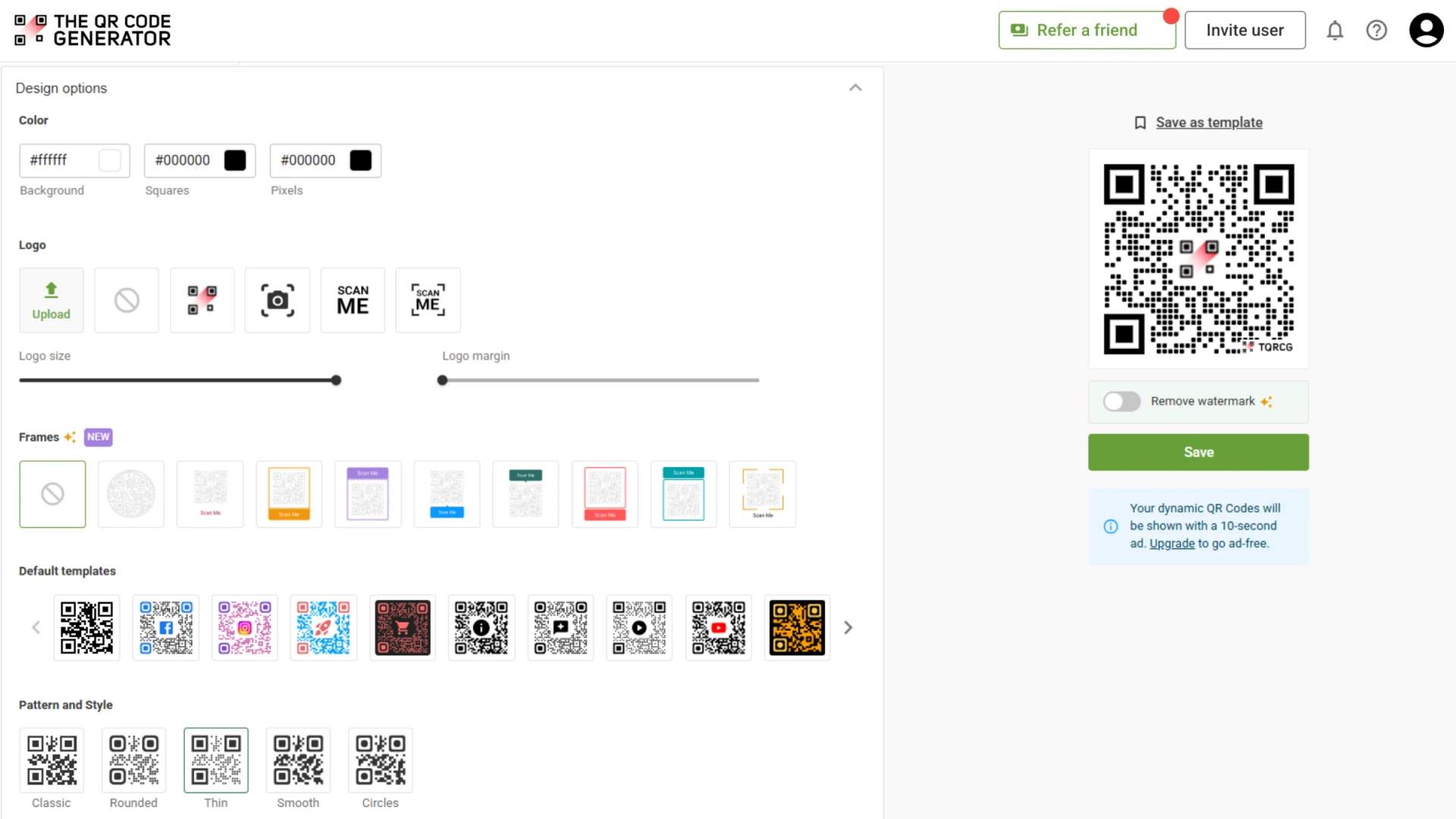The width and height of the screenshot is (1456, 819).
Task: Apply the rocket QR template
Action: pos(323,628)
